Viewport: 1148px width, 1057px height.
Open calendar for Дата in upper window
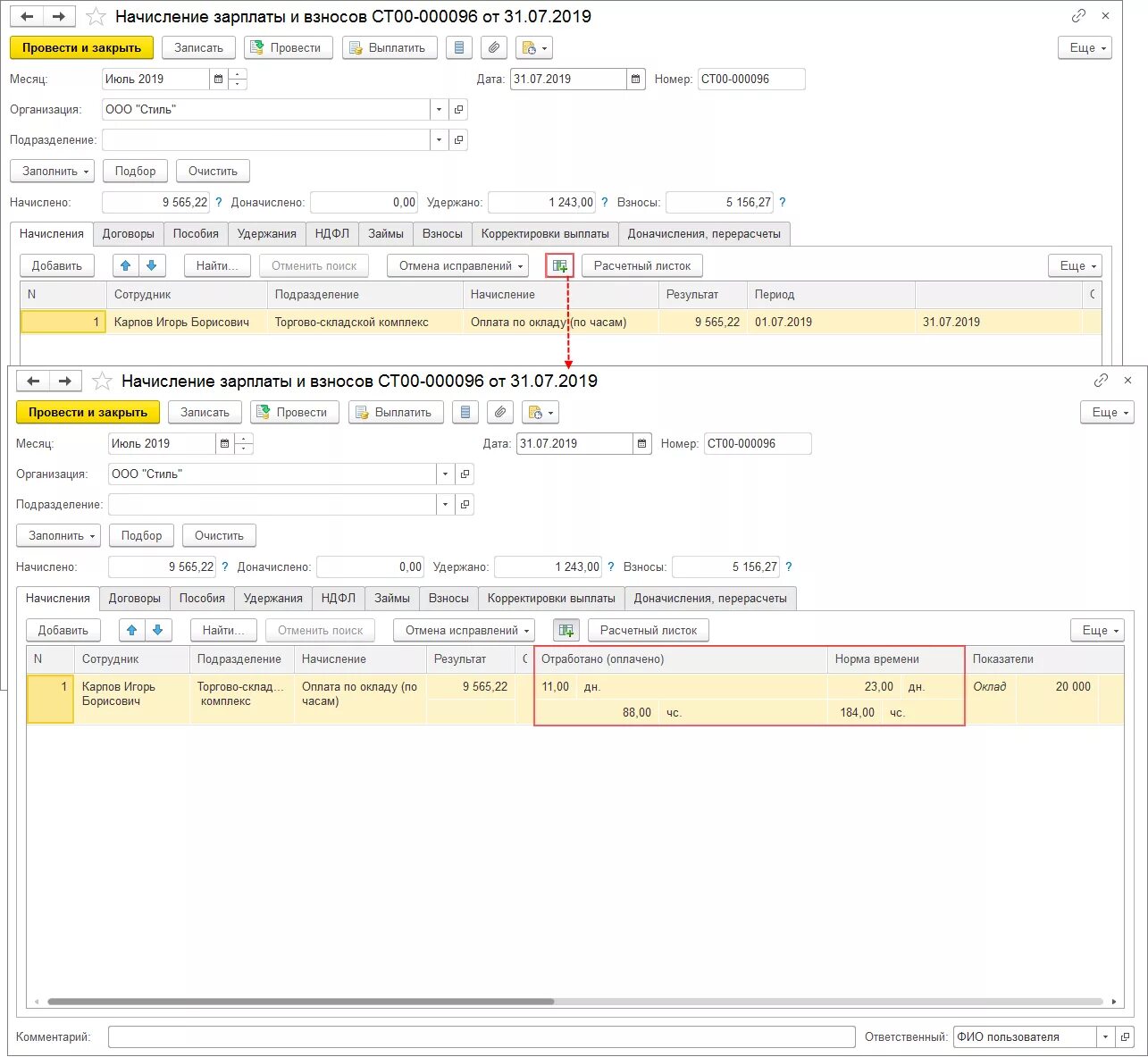tap(635, 79)
